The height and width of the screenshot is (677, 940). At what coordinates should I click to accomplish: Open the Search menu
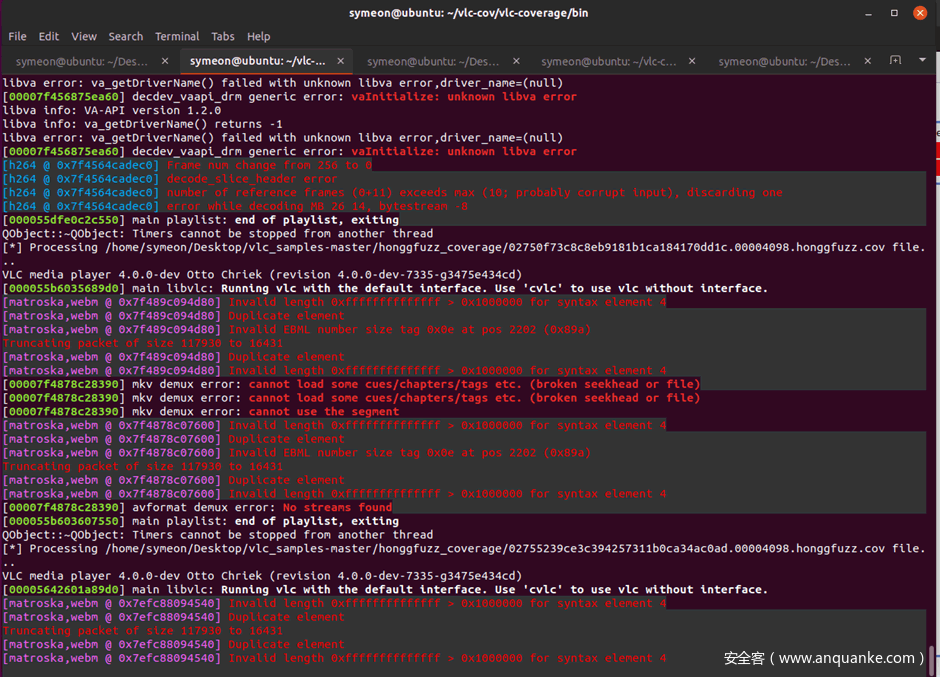point(126,36)
